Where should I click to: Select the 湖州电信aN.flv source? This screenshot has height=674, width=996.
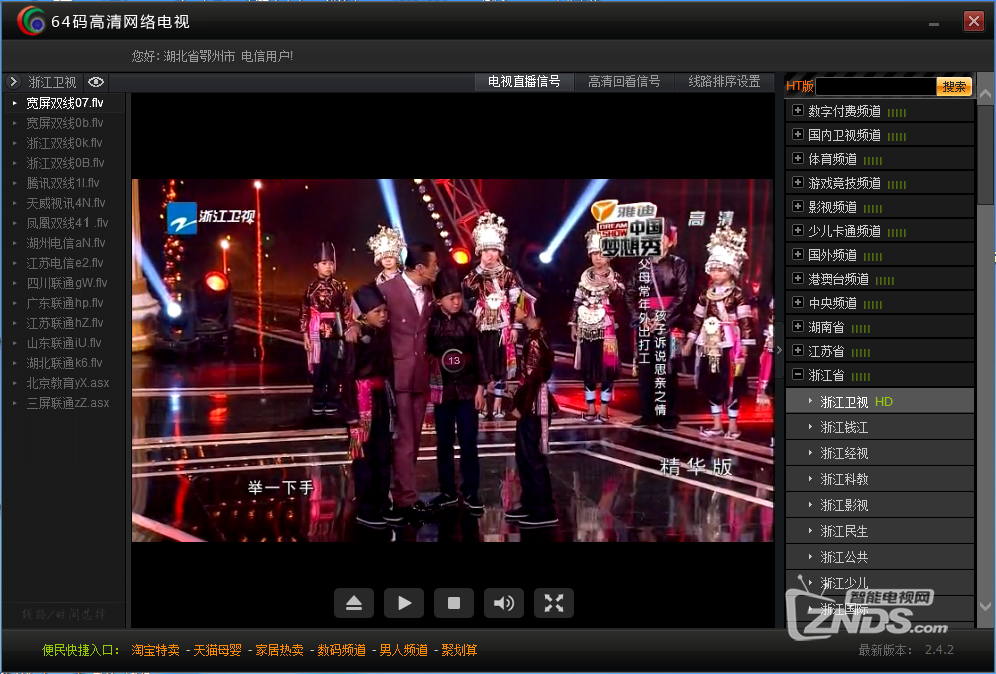[65, 243]
